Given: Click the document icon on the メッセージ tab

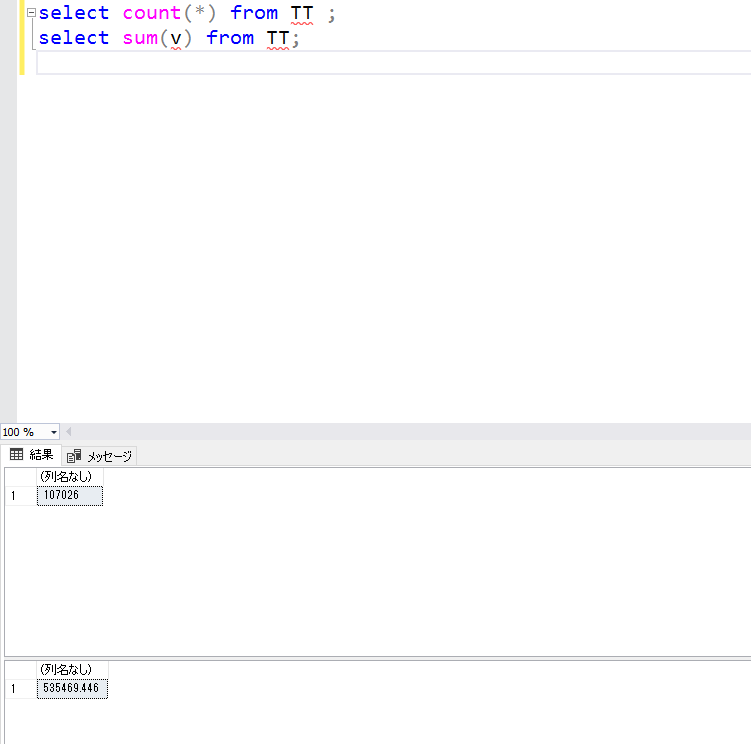Looking at the screenshot, I should click(x=74, y=456).
